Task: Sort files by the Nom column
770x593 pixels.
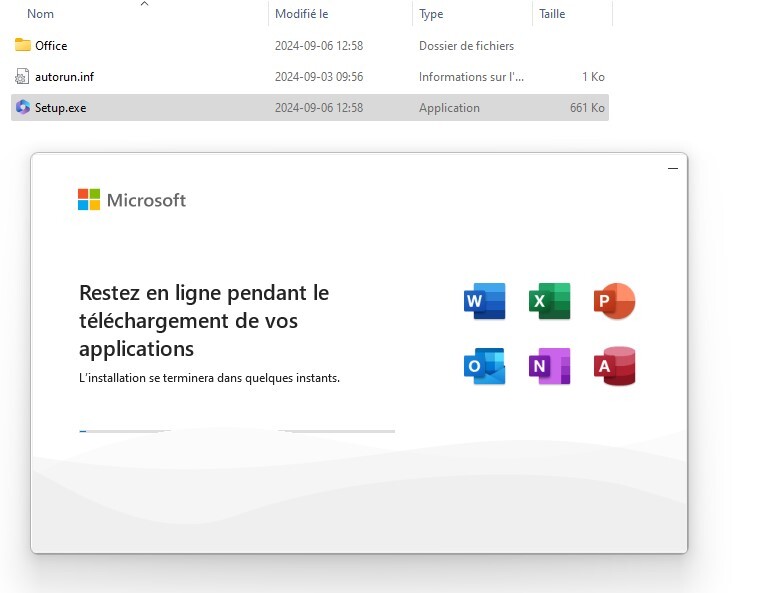Action: pyautogui.click(x=41, y=14)
